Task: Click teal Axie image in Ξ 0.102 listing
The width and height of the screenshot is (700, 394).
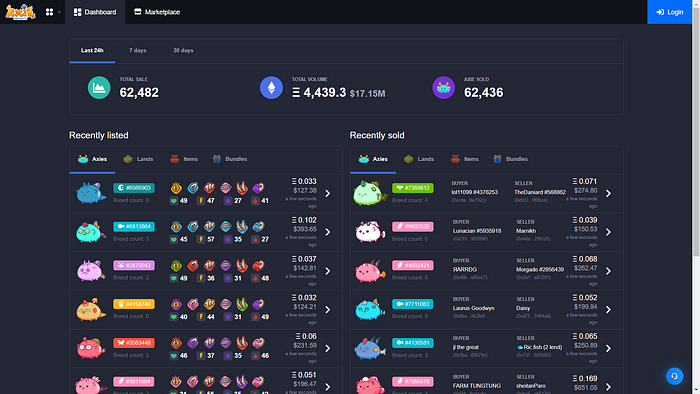Action: [91, 232]
